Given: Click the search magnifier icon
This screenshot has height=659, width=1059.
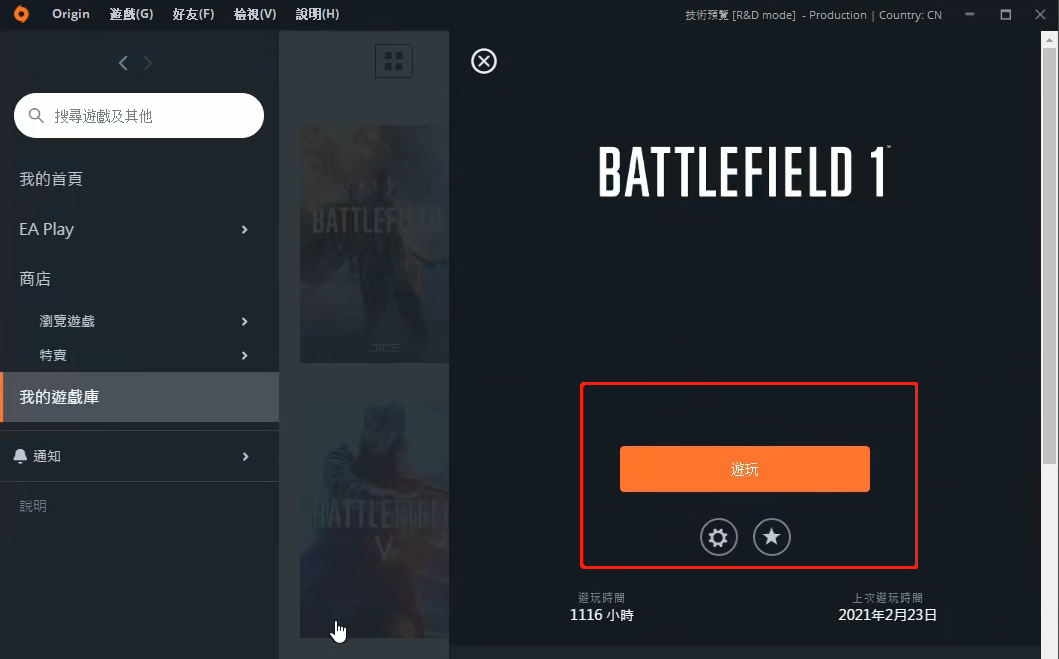Looking at the screenshot, I should [x=36, y=115].
